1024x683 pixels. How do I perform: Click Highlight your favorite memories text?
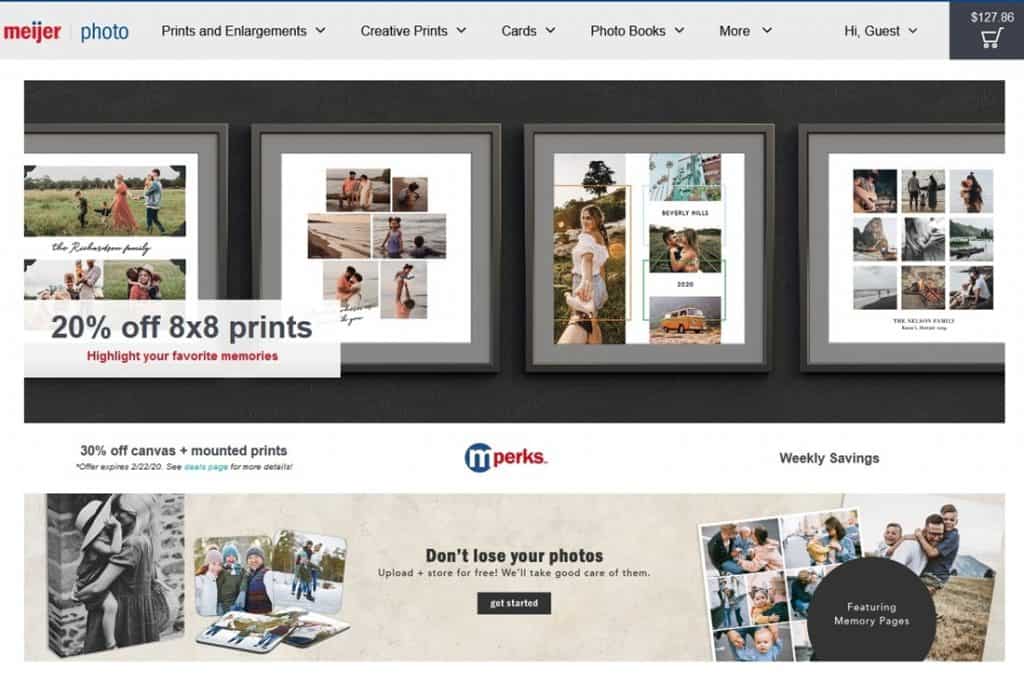pos(182,356)
